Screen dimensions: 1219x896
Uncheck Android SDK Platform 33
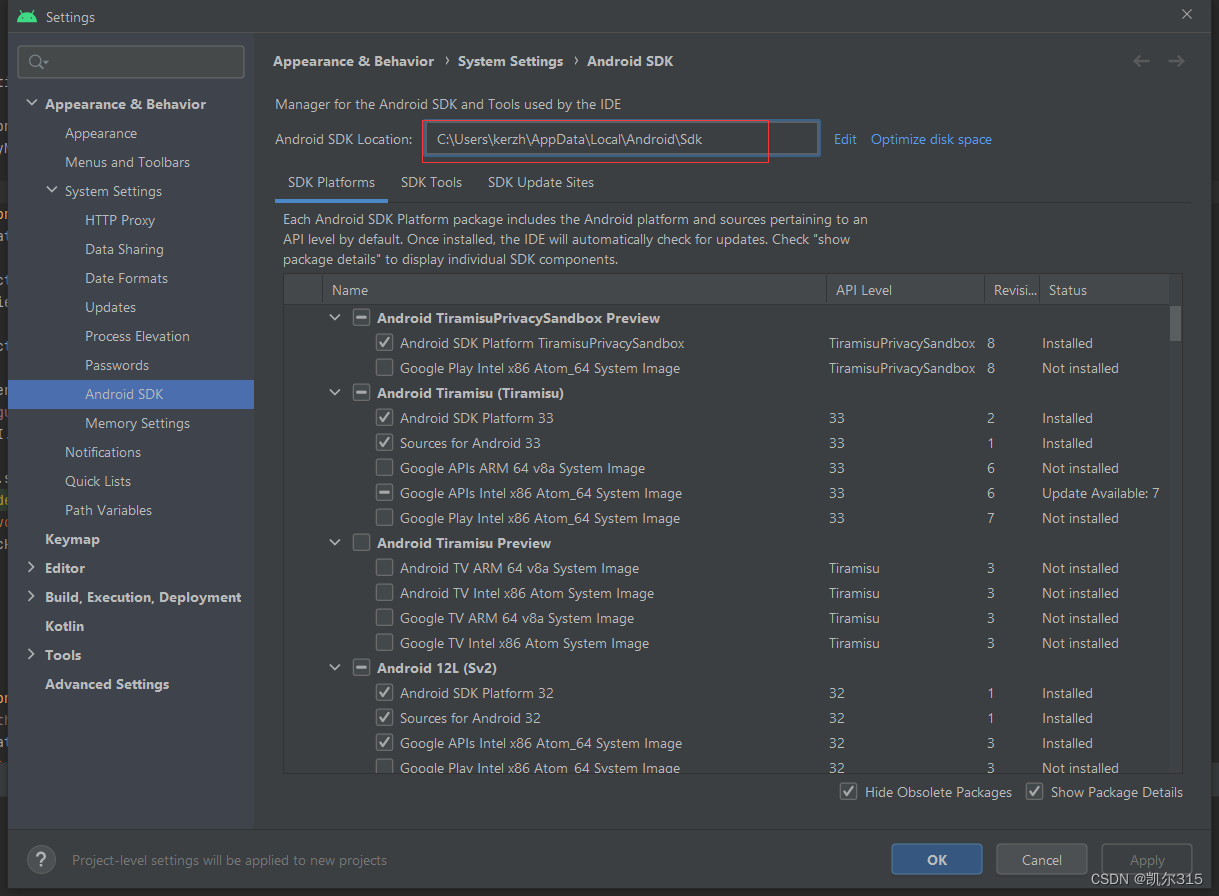[384, 418]
